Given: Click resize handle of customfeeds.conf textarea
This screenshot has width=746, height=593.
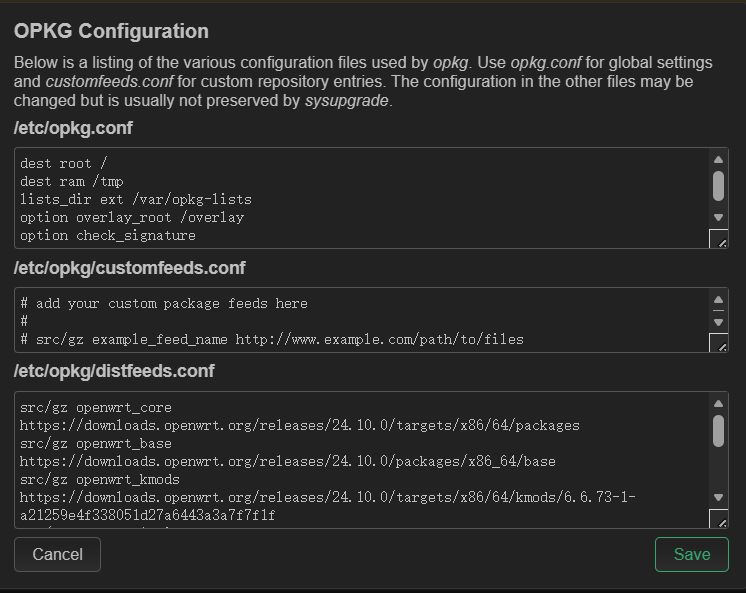Looking at the screenshot, I should 718,343.
